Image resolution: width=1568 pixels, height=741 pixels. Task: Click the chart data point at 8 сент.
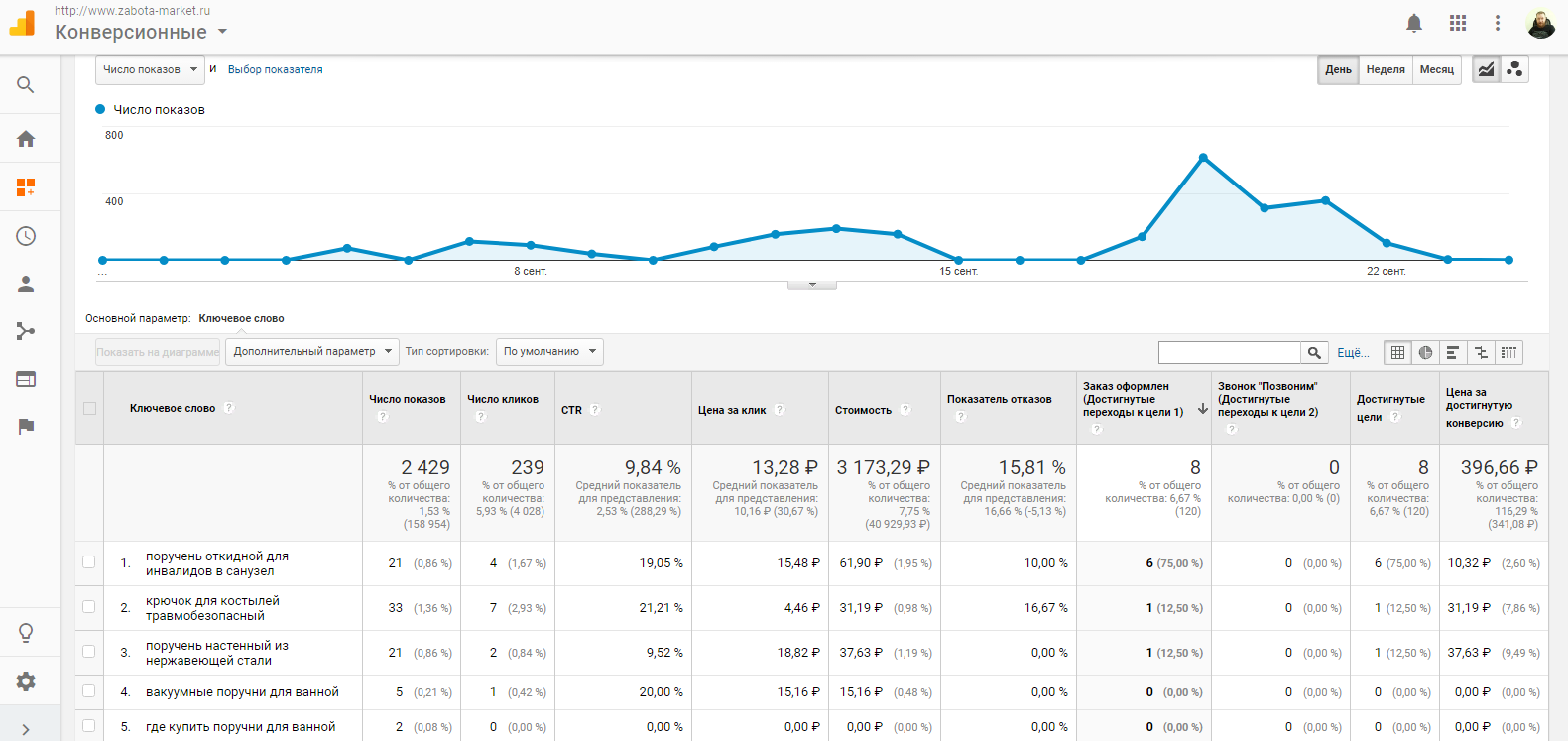click(x=531, y=245)
